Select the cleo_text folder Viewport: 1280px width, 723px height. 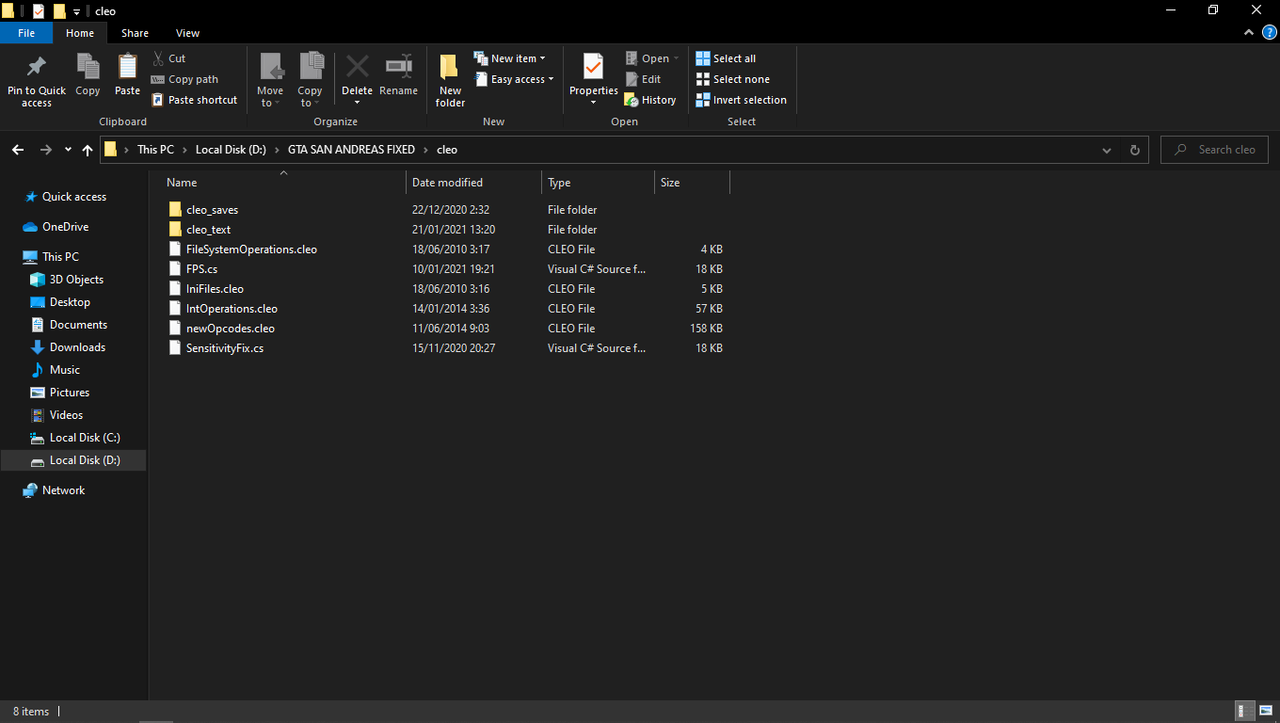[208, 230]
